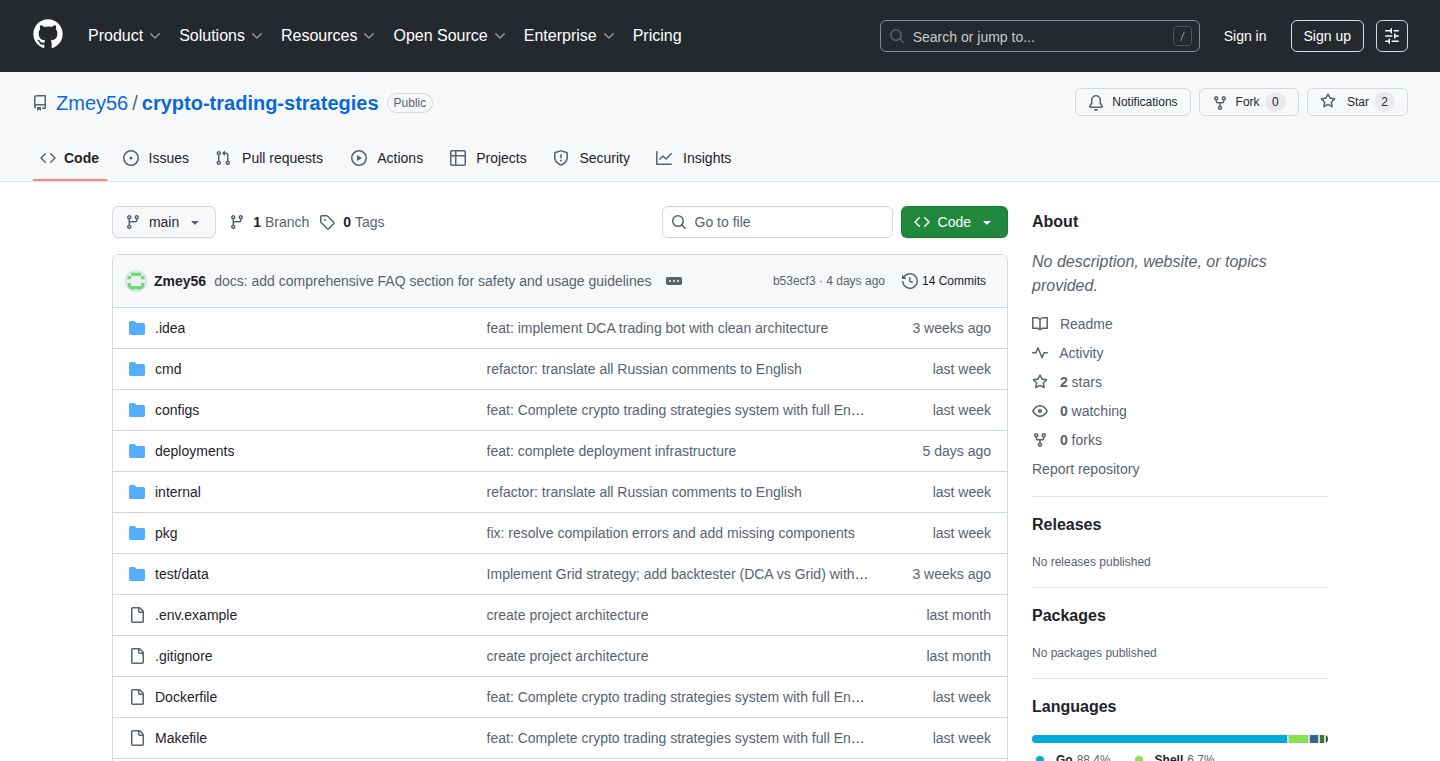
Task: Open the Solutions dropdown menu
Action: tap(221, 36)
